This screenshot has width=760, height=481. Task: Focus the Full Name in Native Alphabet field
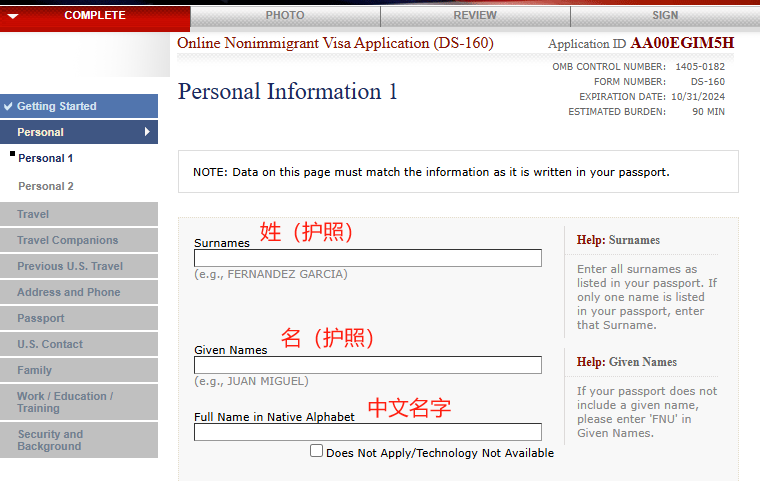tap(367, 432)
